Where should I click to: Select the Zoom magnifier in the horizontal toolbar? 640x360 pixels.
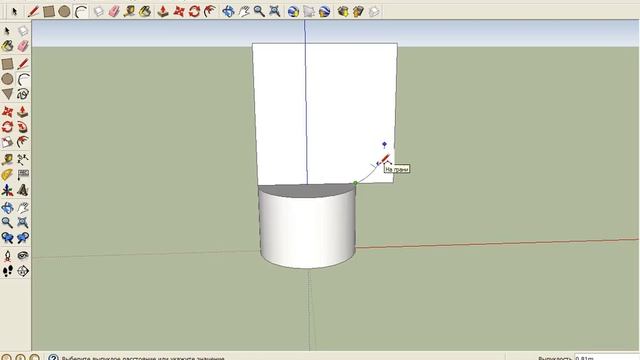(x=259, y=11)
